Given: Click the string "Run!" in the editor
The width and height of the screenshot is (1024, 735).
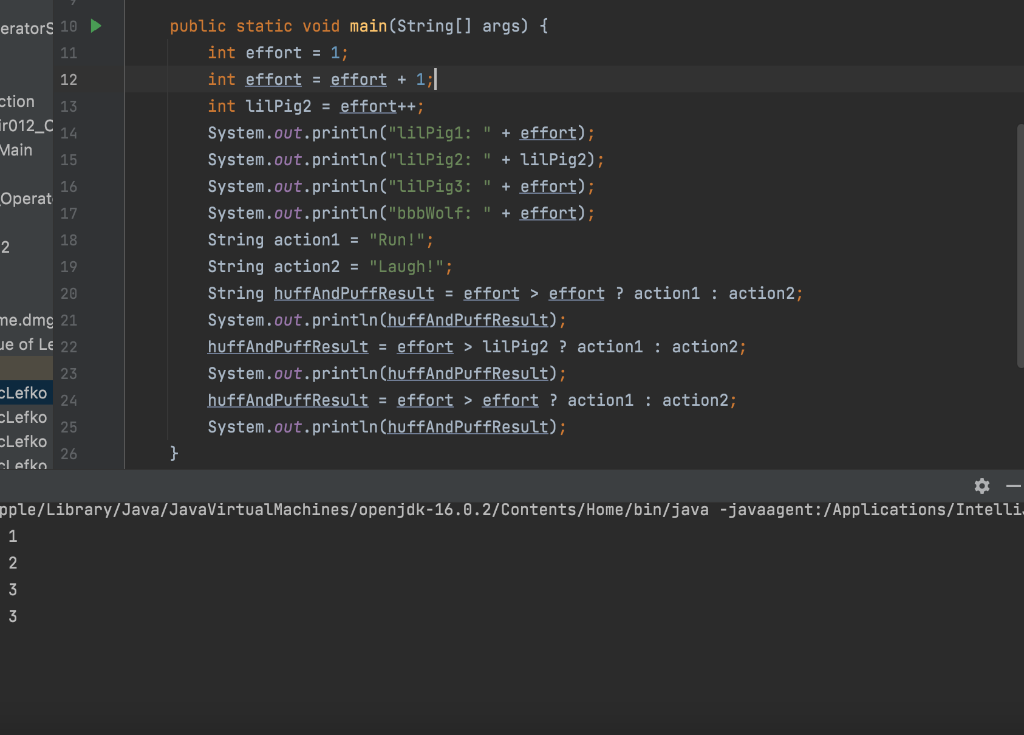Looking at the screenshot, I should click(397, 239).
